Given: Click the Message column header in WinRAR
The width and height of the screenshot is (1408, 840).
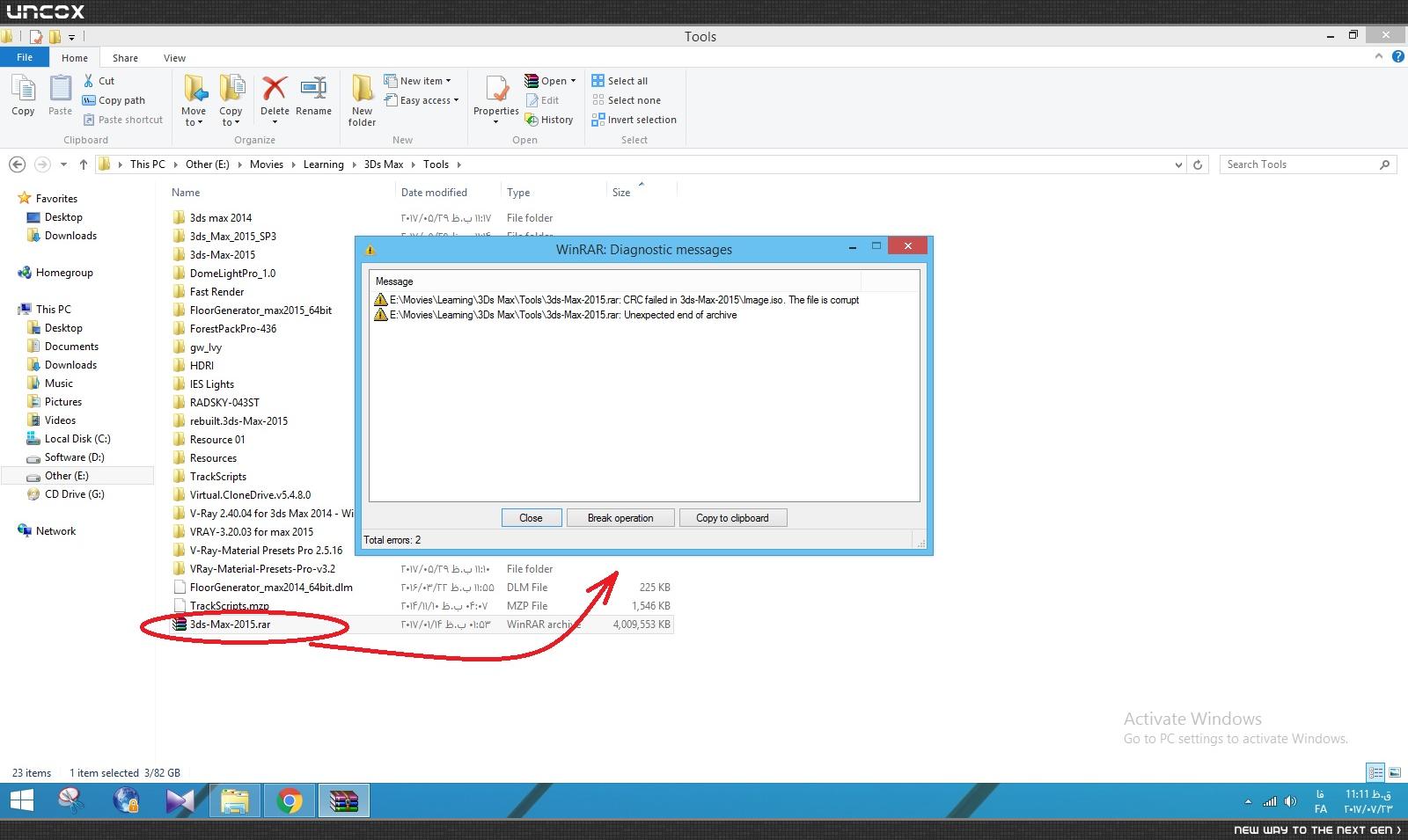Looking at the screenshot, I should pos(614,281).
